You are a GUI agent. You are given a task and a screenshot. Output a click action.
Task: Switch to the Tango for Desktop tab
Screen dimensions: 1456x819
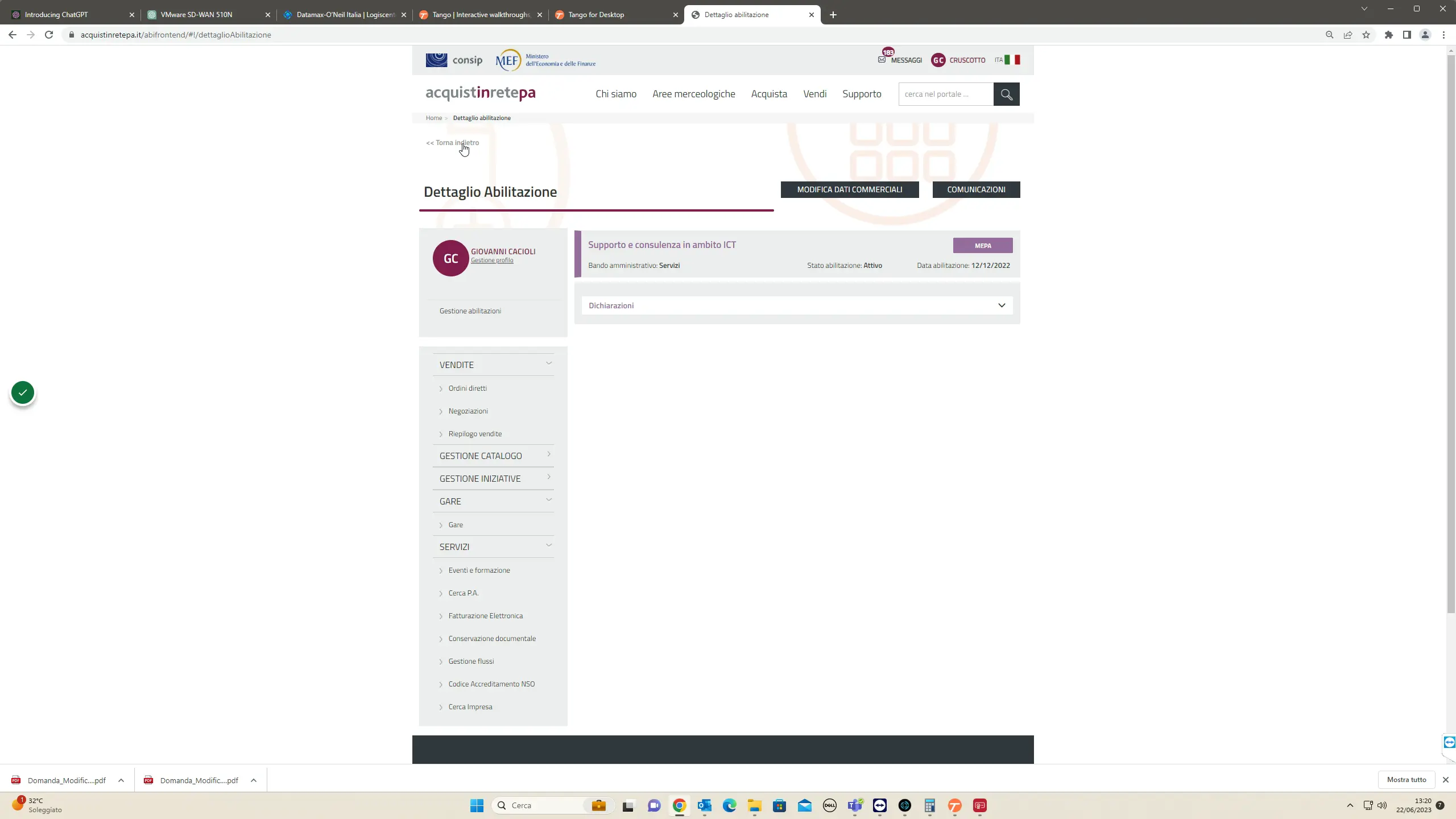click(x=616, y=15)
